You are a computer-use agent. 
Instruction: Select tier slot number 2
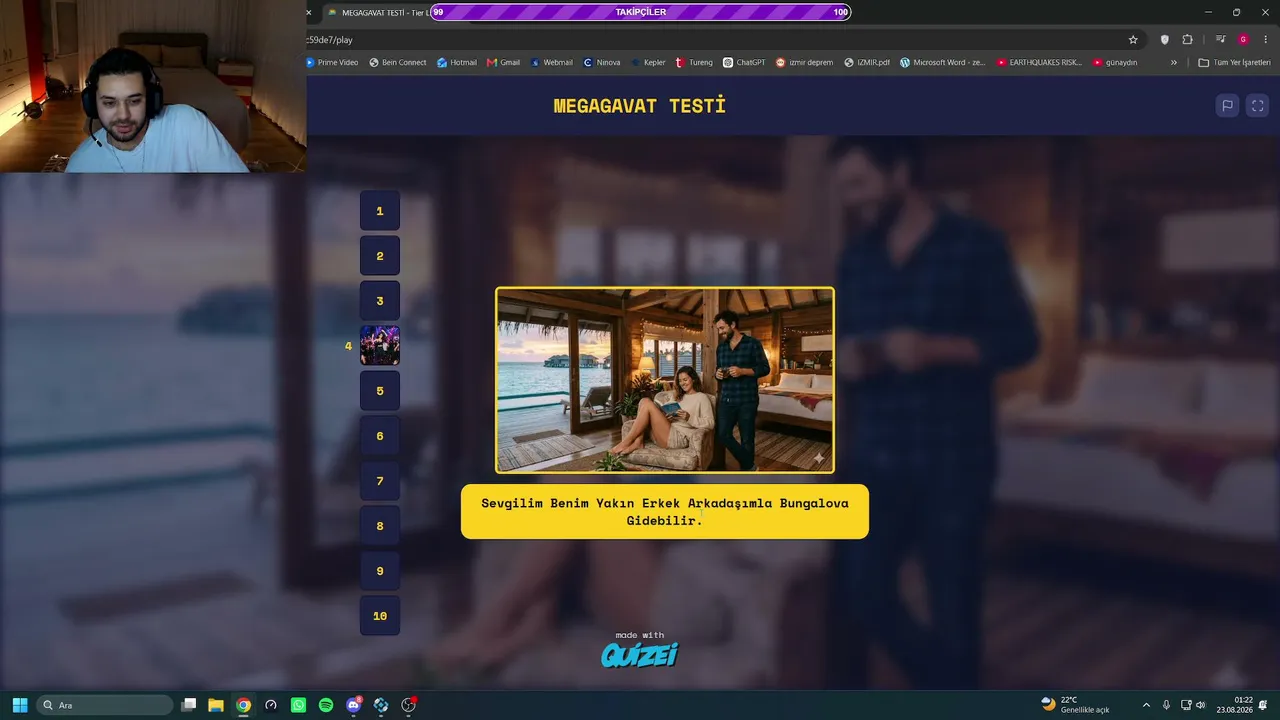pyautogui.click(x=380, y=256)
